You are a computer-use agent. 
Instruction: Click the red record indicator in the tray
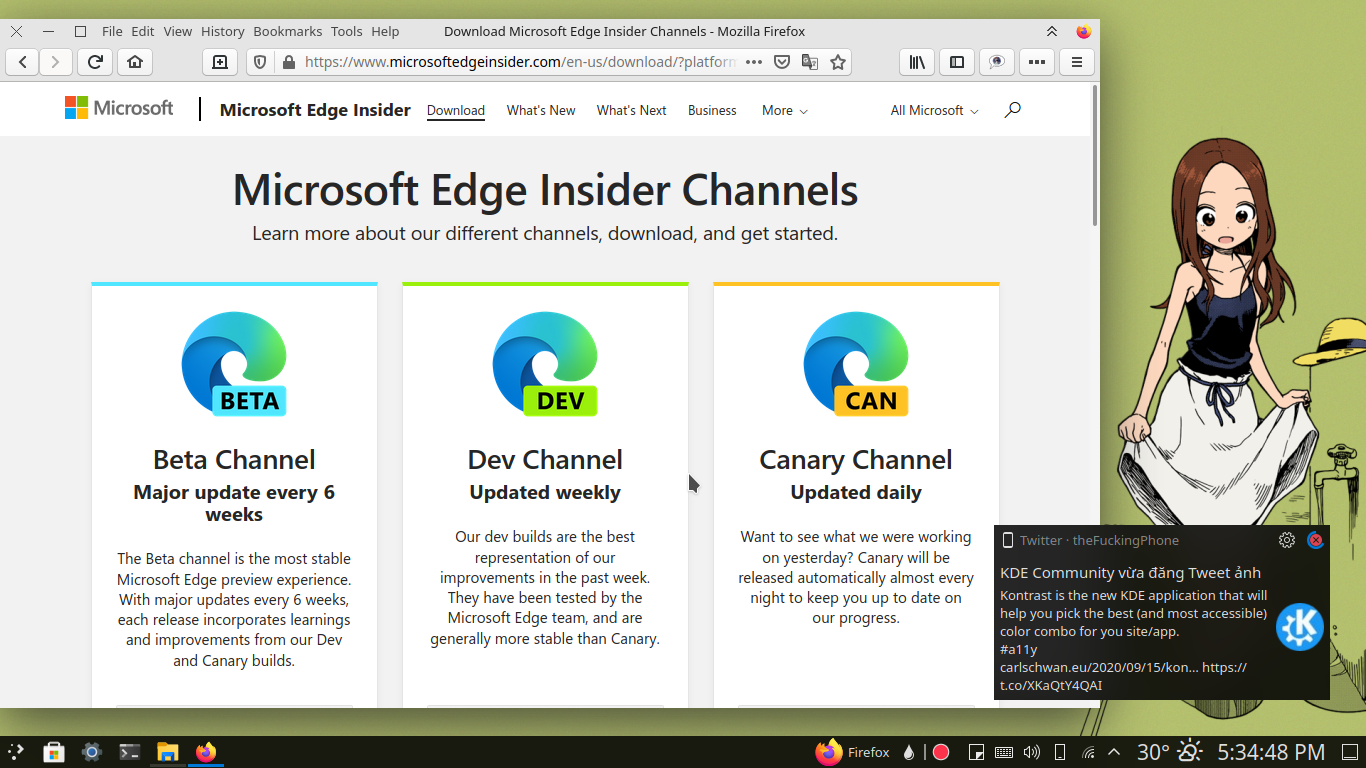941,752
